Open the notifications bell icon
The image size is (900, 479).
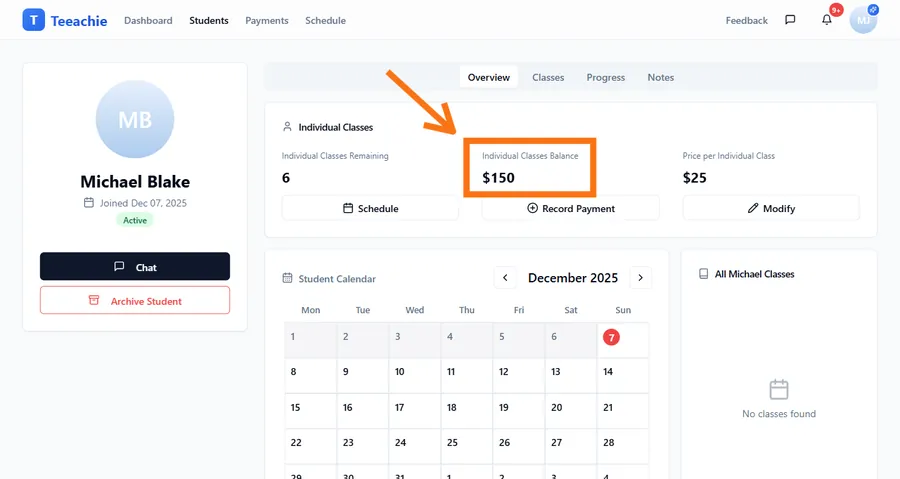point(827,20)
